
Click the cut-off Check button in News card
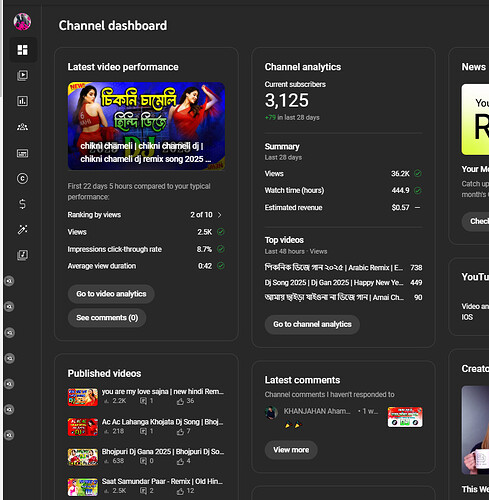click(x=475, y=221)
